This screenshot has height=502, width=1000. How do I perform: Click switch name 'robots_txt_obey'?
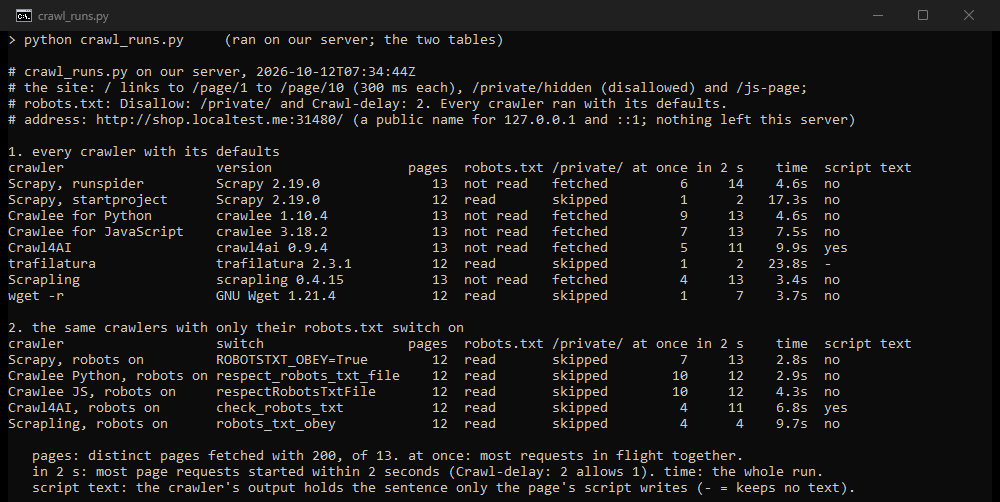[x=276, y=424]
